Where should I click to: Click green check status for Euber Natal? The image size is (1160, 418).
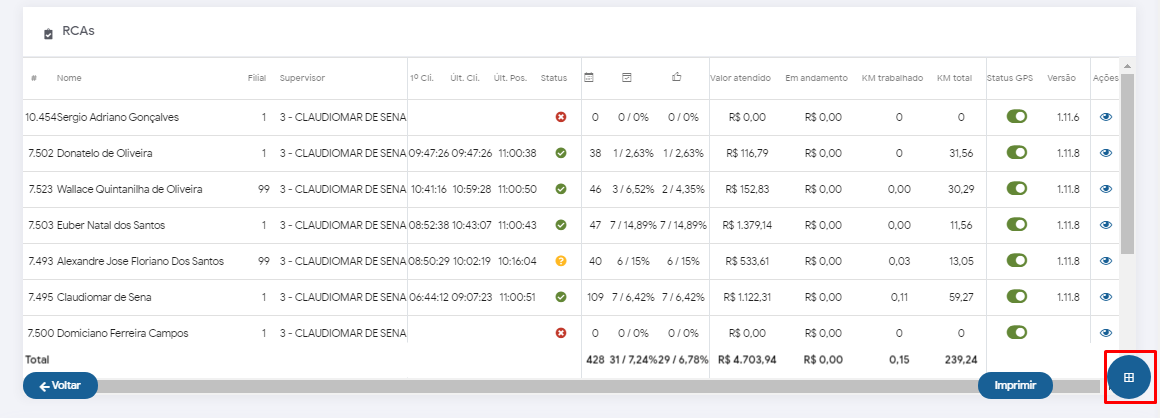(x=561, y=225)
